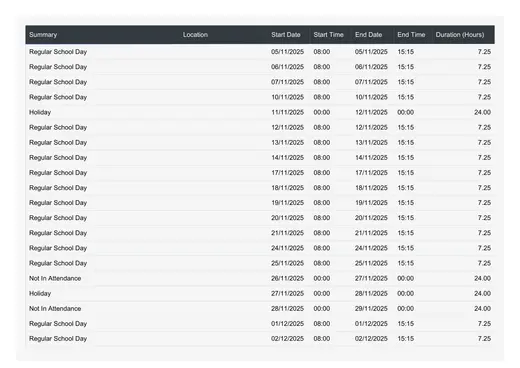
Task: Click start date 11/11/2025
Action: [287, 112]
